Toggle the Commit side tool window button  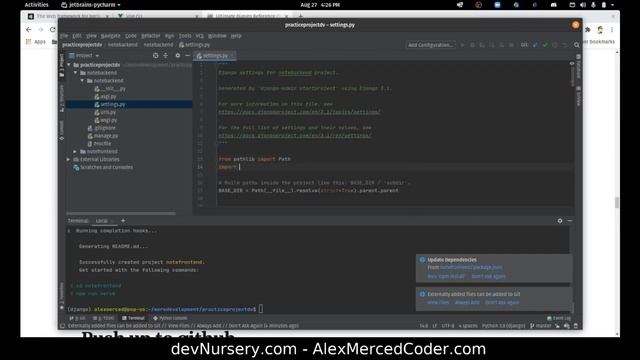(x=62, y=130)
